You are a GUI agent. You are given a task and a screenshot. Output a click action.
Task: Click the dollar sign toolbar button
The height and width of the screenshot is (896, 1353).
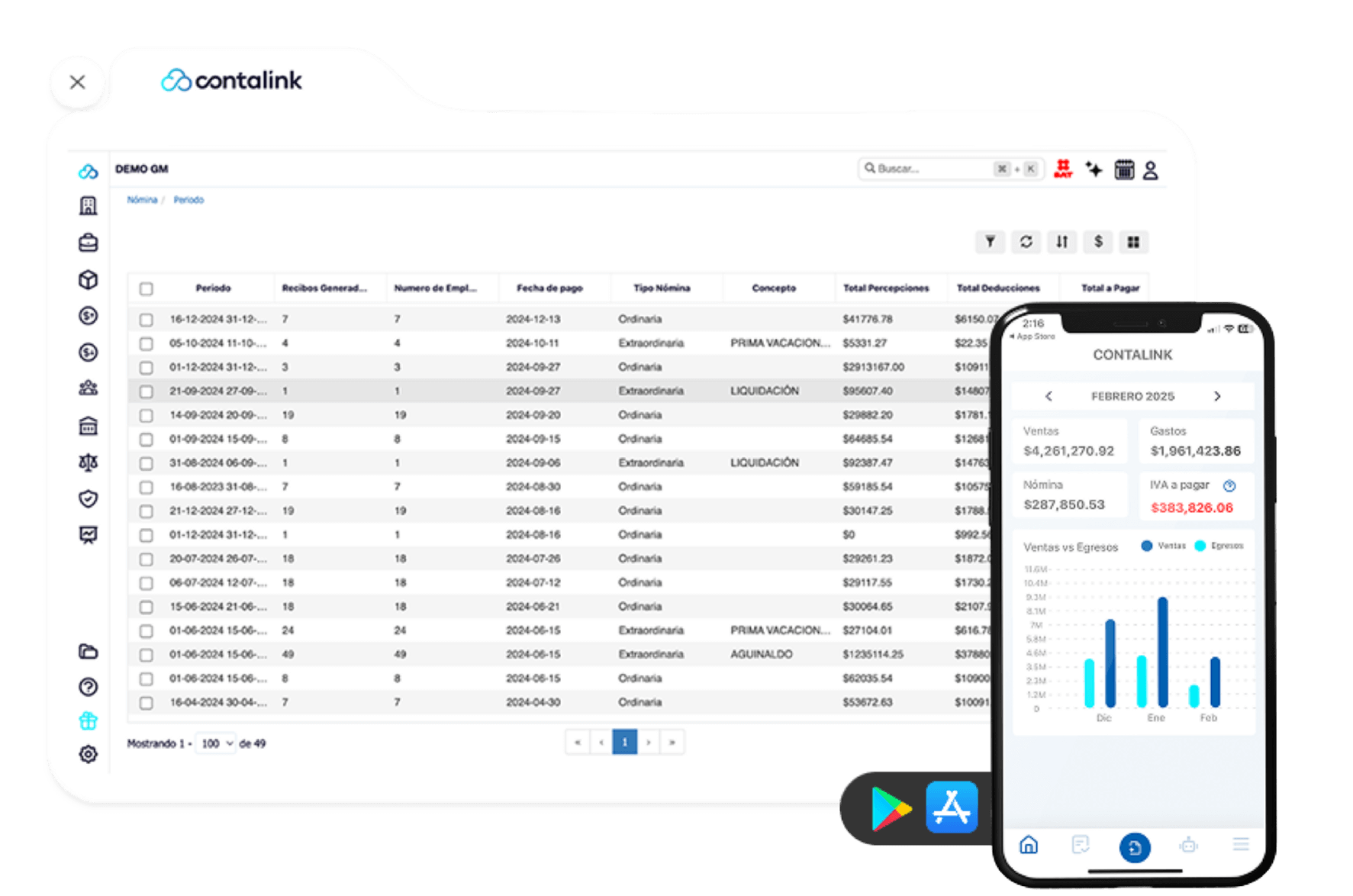(x=1097, y=242)
